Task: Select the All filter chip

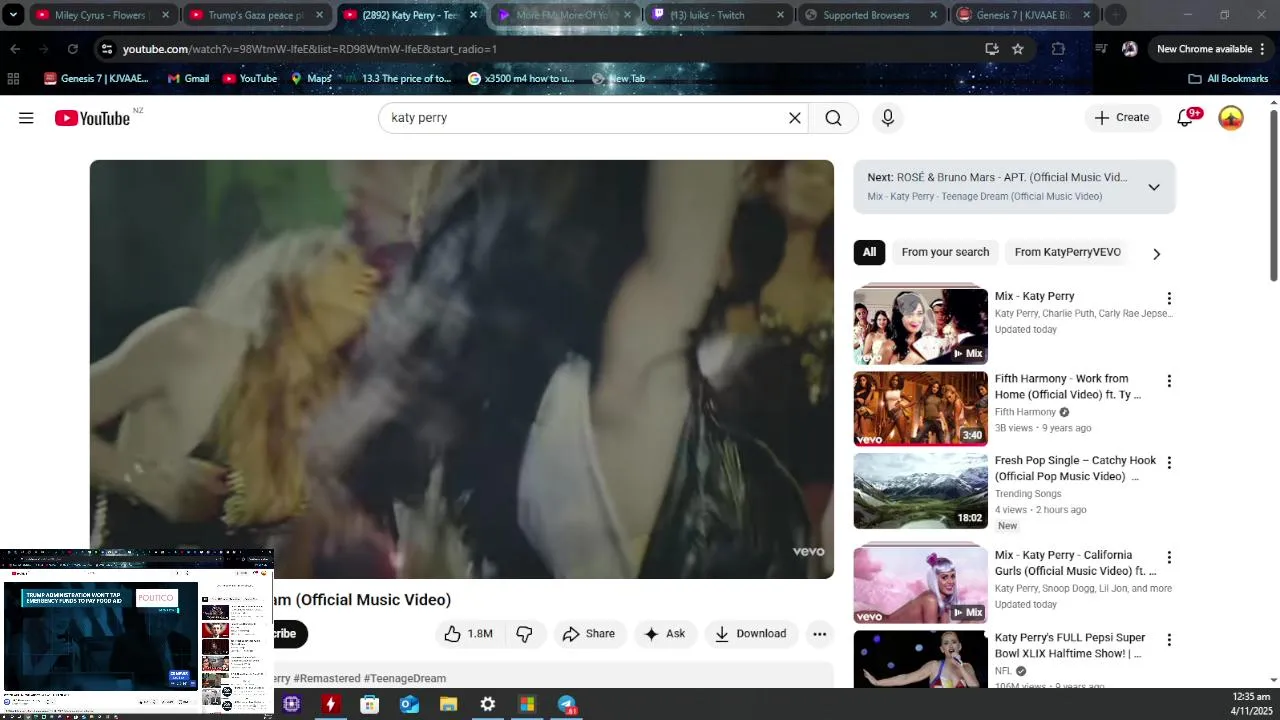Action: click(x=869, y=252)
